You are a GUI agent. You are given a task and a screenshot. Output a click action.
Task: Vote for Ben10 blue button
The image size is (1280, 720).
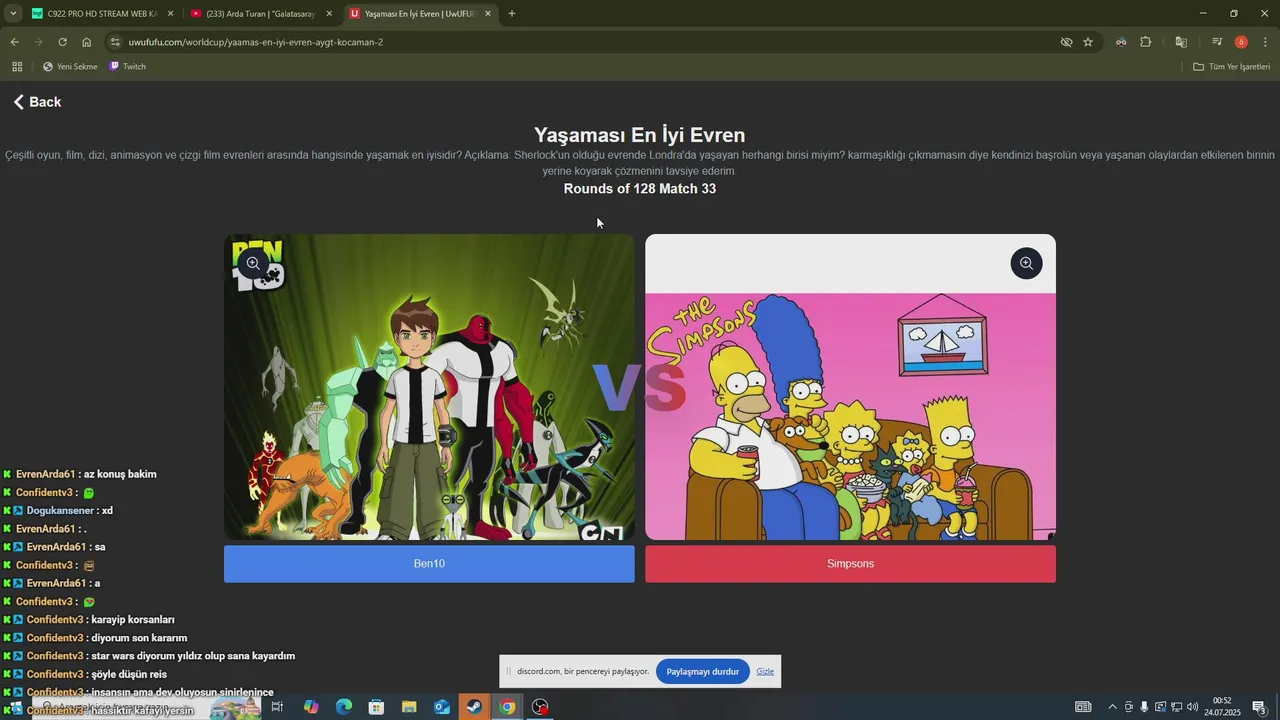pyautogui.click(x=429, y=564)
